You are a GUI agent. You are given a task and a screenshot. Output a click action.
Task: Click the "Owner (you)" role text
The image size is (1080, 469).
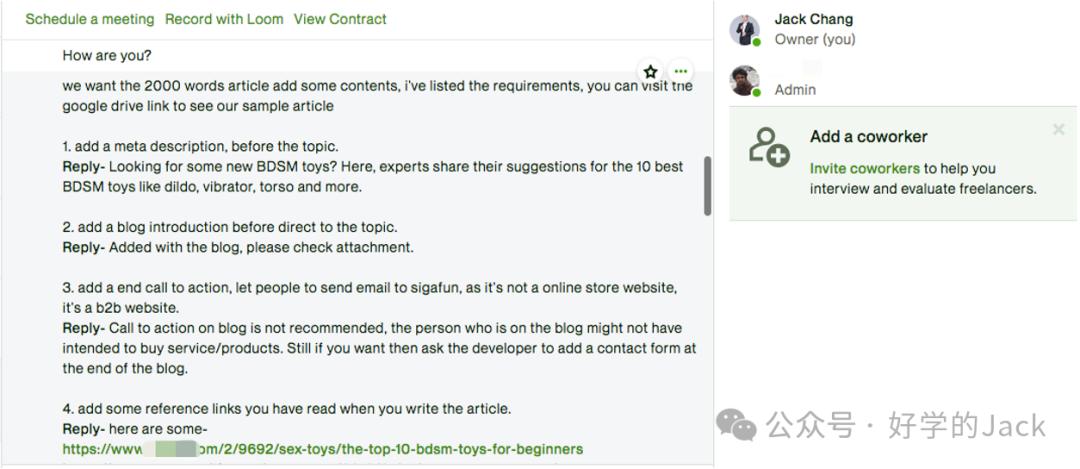click(x=815, y=40)
